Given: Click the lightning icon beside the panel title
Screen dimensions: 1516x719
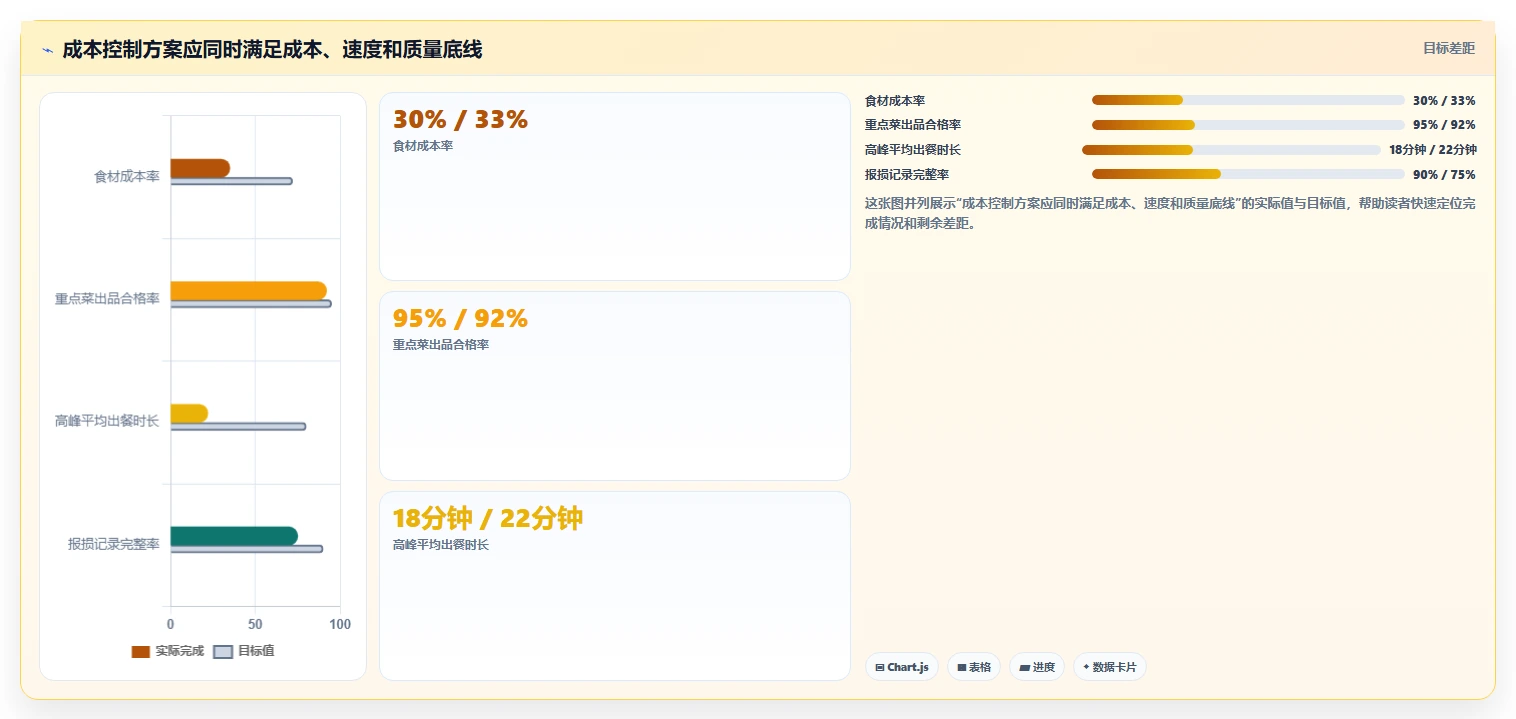Looking at the screenshot, I should (47, 50).
